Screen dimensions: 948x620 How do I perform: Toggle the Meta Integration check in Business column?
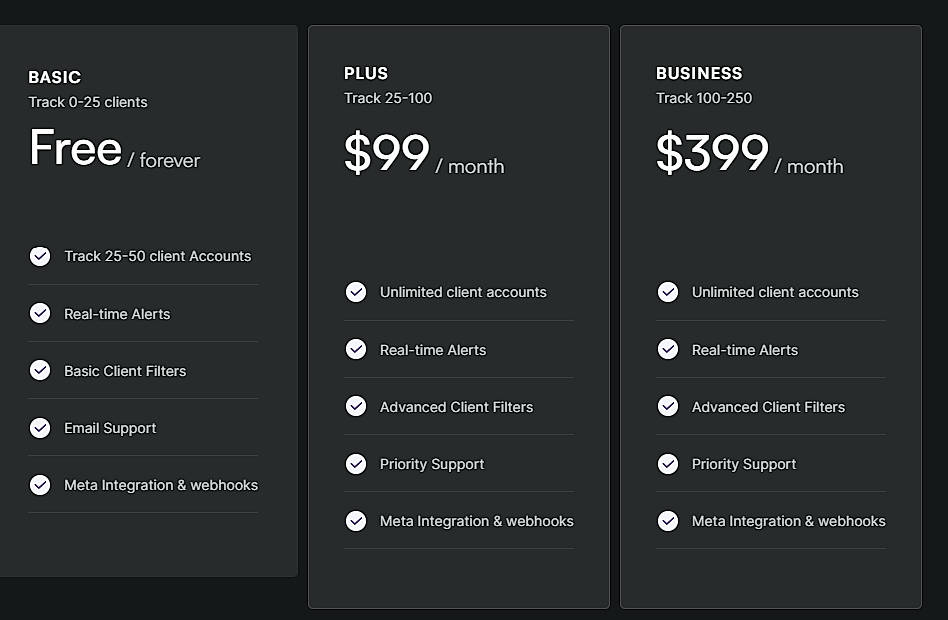[x=668, y=521]
